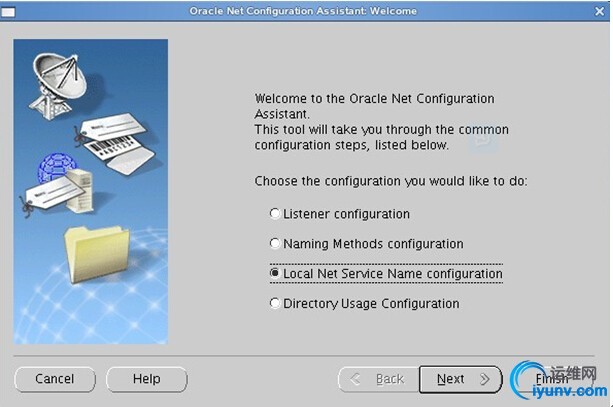Image resolution: width=613 pixels, height=407 pixels.
Task: Click the yellow folder graphic
Action: (x=97, y=255)
